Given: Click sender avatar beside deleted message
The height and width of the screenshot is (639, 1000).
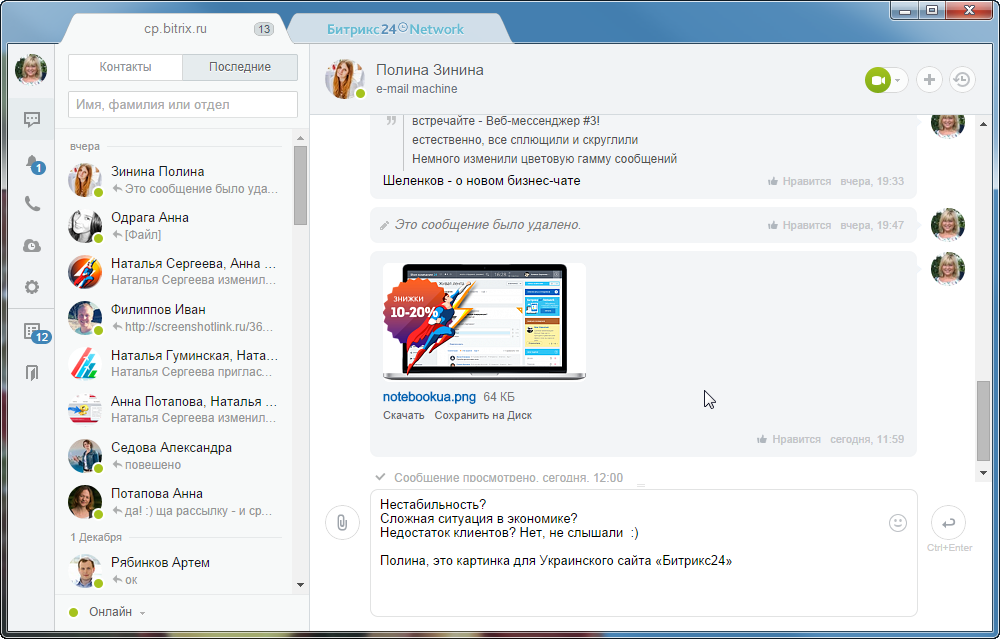Looking at the screenshot, I should (948, 224).
